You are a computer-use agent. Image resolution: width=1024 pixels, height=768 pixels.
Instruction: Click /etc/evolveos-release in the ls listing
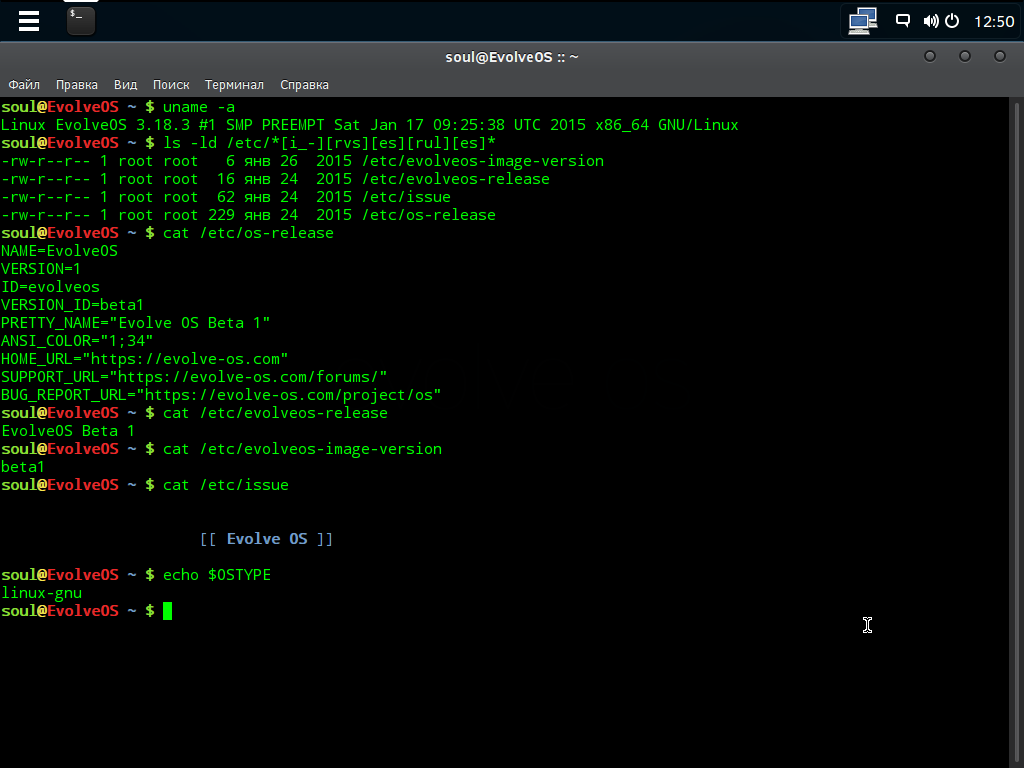456,179
